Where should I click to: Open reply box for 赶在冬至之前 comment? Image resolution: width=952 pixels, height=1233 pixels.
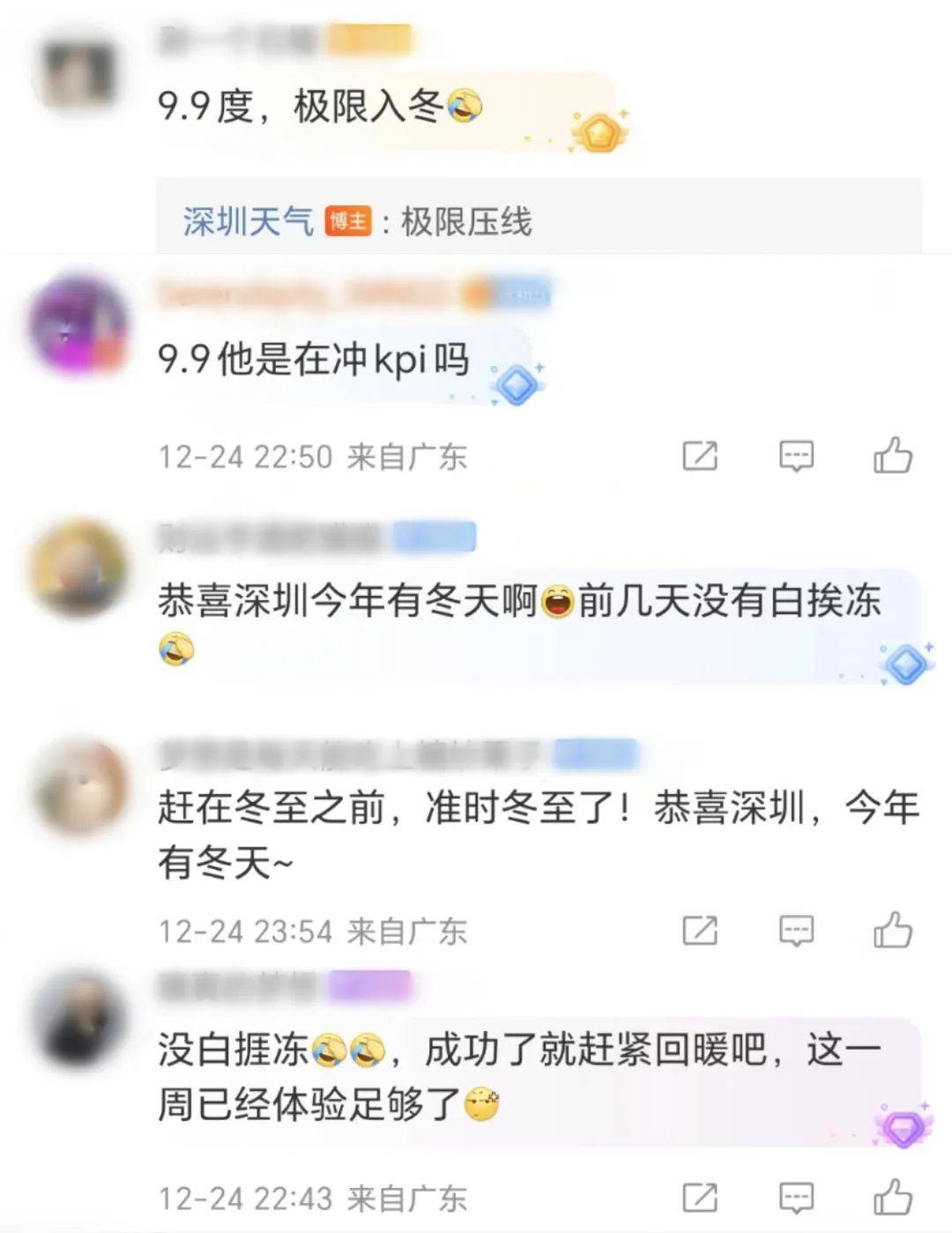coord(796,930)
